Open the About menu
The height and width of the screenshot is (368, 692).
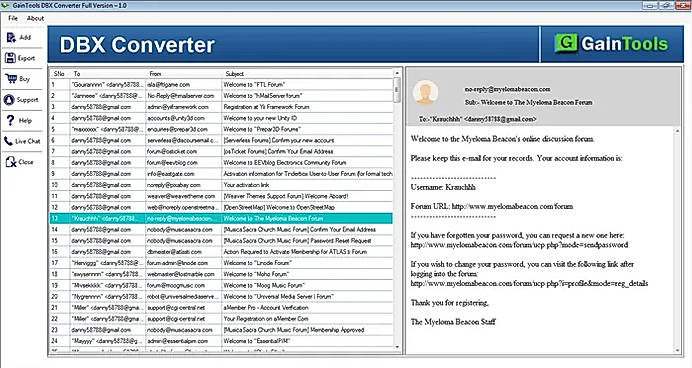35,18
